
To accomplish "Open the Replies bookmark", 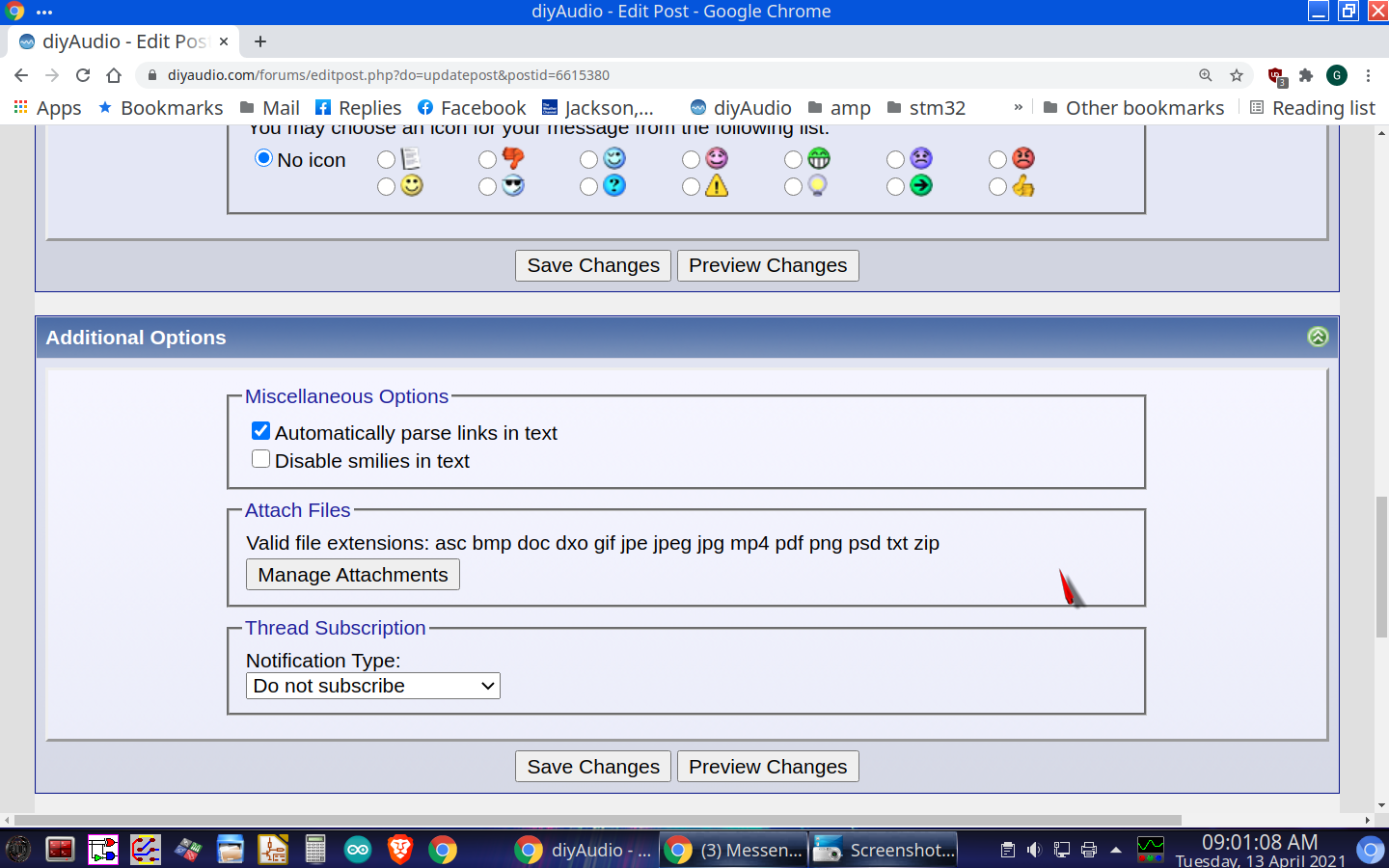I will [359, 107].
